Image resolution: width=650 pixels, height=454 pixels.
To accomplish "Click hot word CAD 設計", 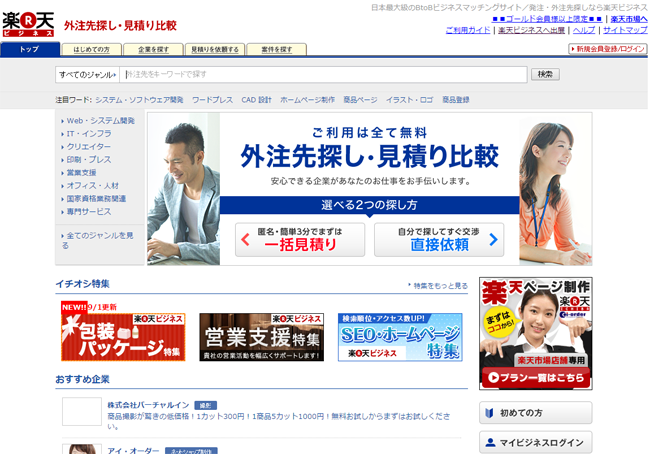I will [x=256, y=100].
